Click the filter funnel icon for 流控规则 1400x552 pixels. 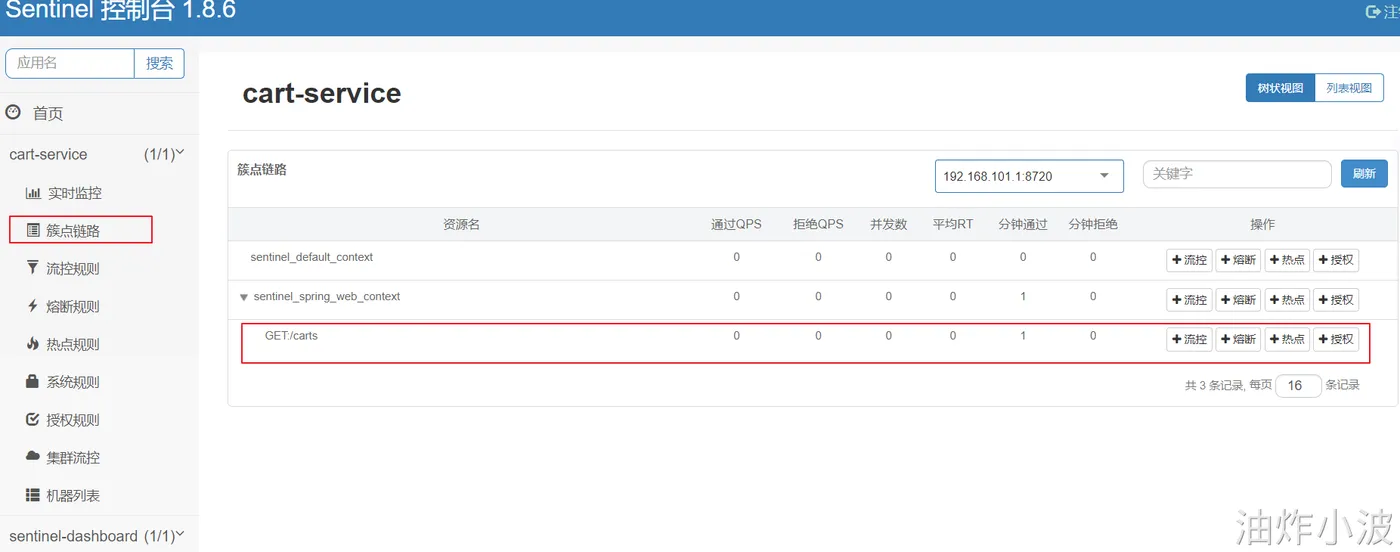coord(33,268)
